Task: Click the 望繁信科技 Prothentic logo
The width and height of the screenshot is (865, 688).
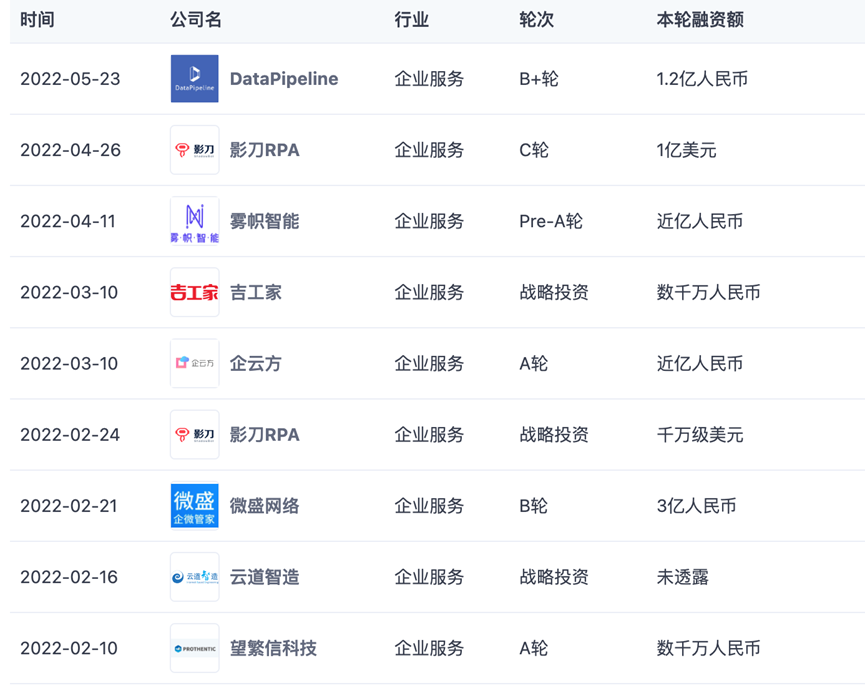Action: pyautogui.click(x=194, y=648)
